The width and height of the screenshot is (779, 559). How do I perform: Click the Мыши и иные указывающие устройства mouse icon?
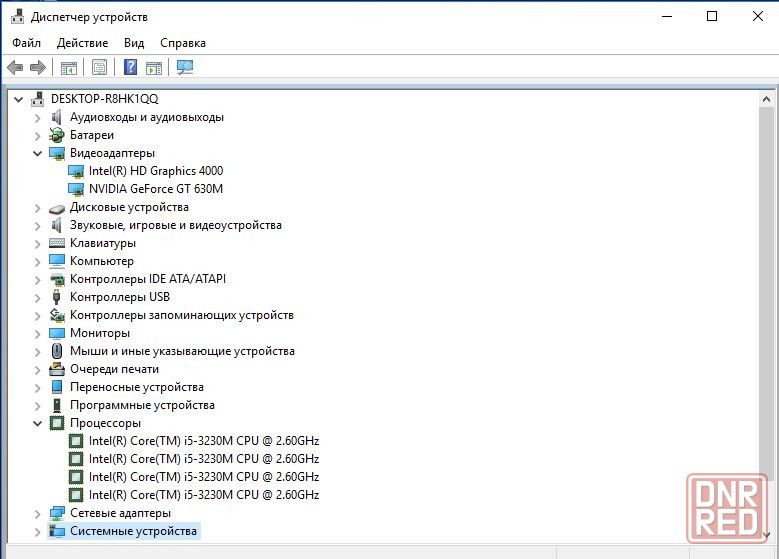pyautogui.click(x=57, y=351)
